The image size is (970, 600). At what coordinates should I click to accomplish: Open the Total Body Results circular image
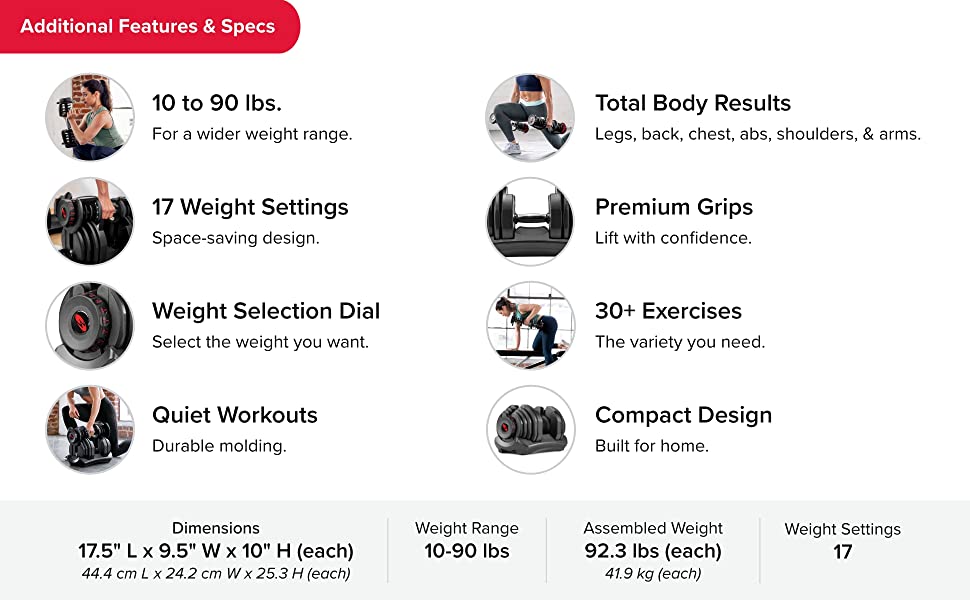[530, 117]
